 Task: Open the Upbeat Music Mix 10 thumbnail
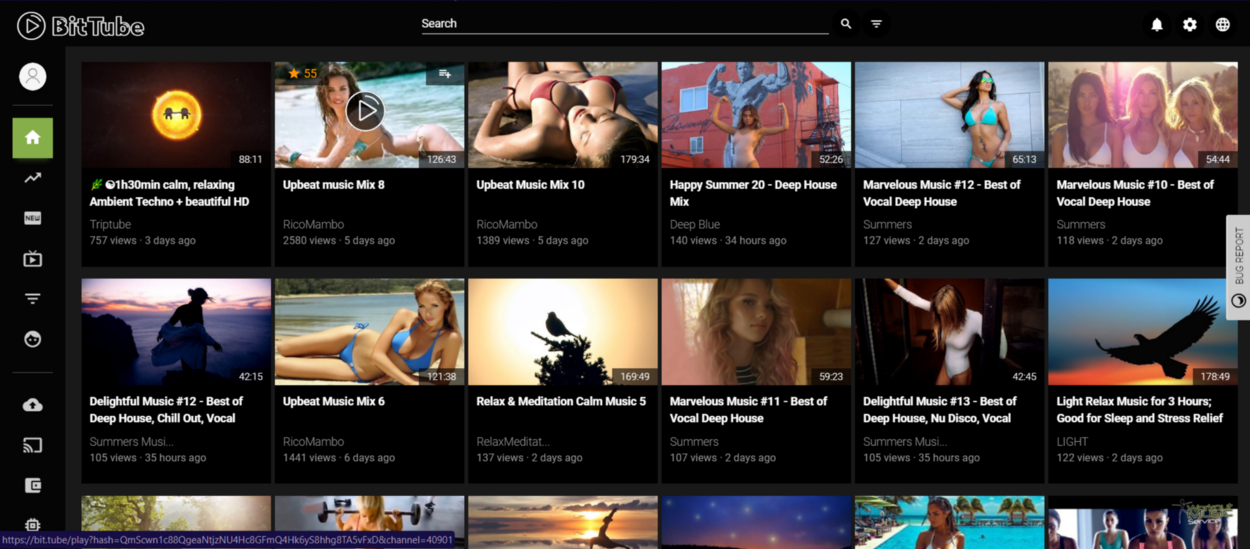point(563,115)
